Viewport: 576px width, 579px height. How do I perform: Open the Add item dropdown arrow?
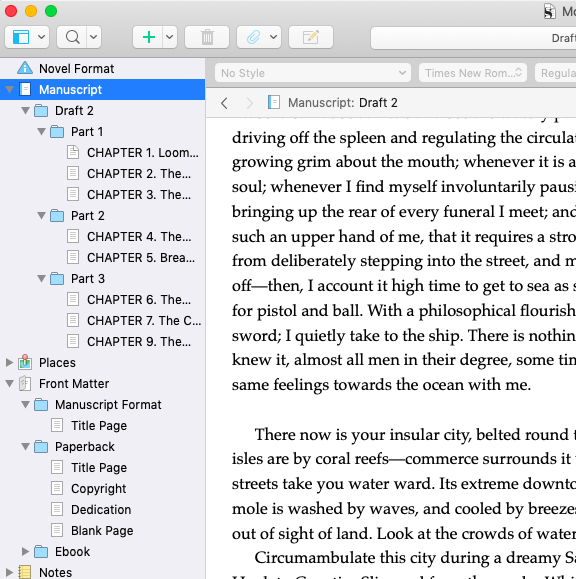pyautogui.click(x=169, y=37)
